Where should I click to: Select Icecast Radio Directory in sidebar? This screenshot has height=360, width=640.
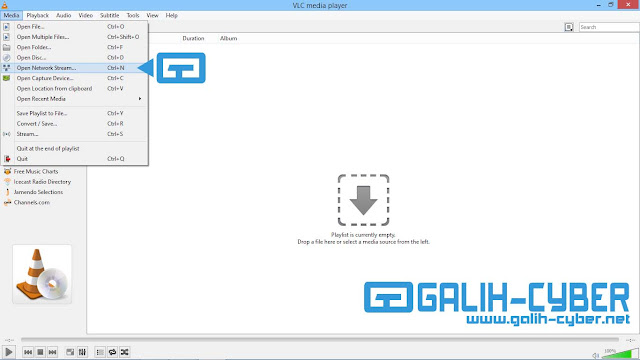pos(42,182)
